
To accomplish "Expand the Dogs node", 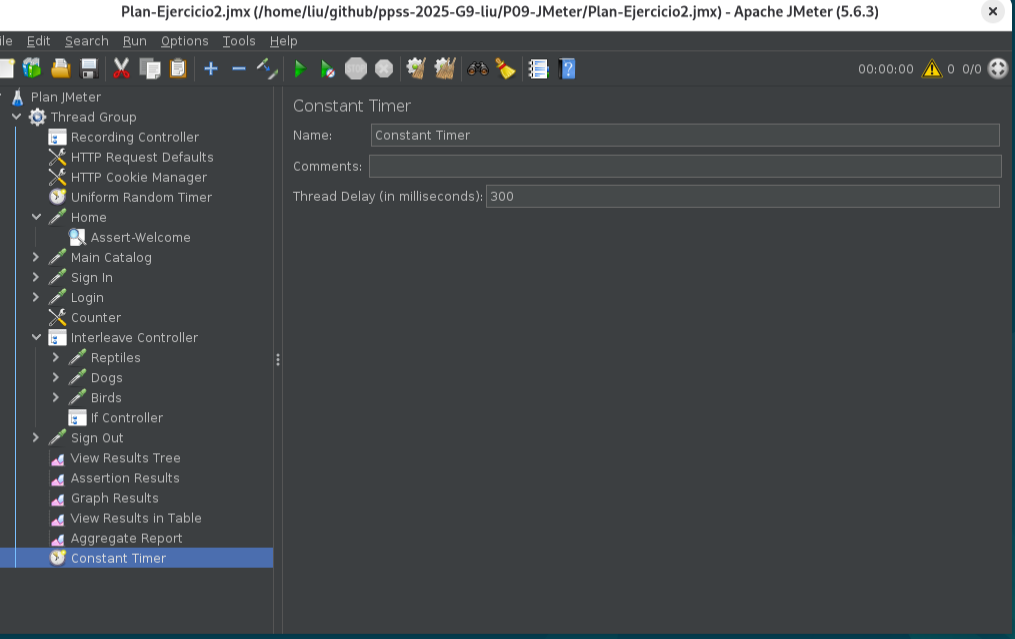I will 56,377.
